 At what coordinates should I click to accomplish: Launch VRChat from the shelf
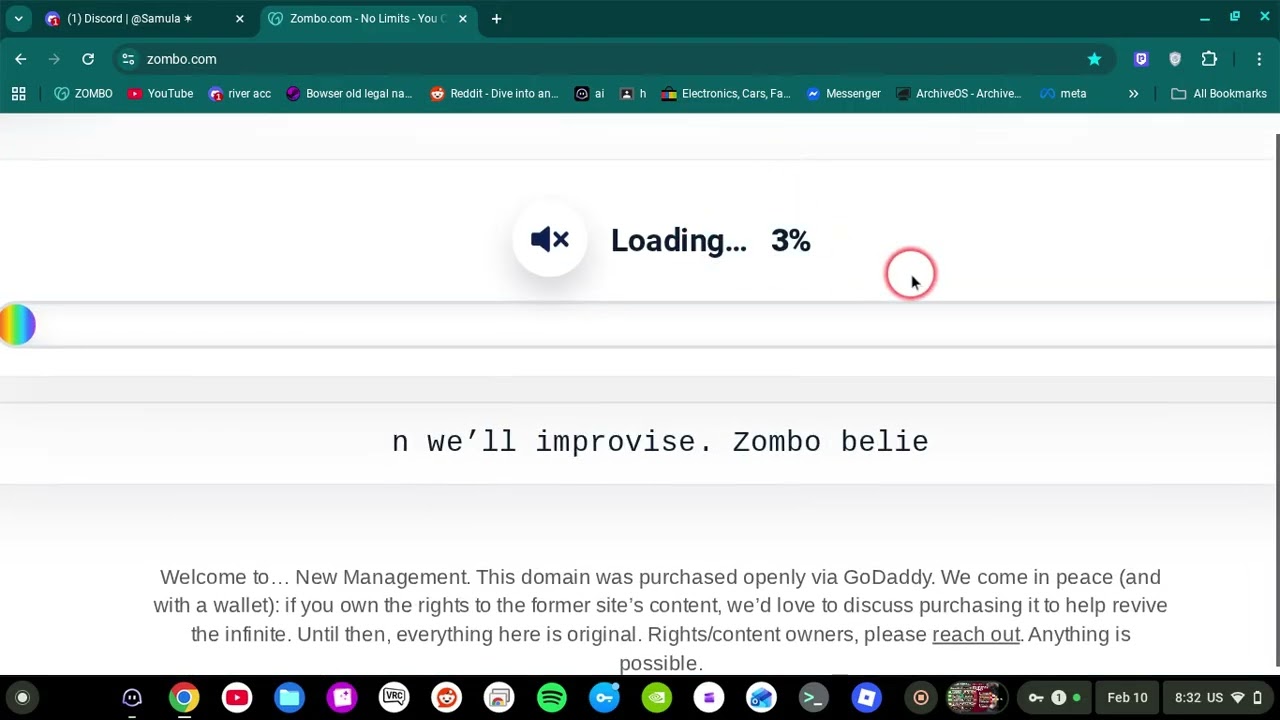pos(394,698)
